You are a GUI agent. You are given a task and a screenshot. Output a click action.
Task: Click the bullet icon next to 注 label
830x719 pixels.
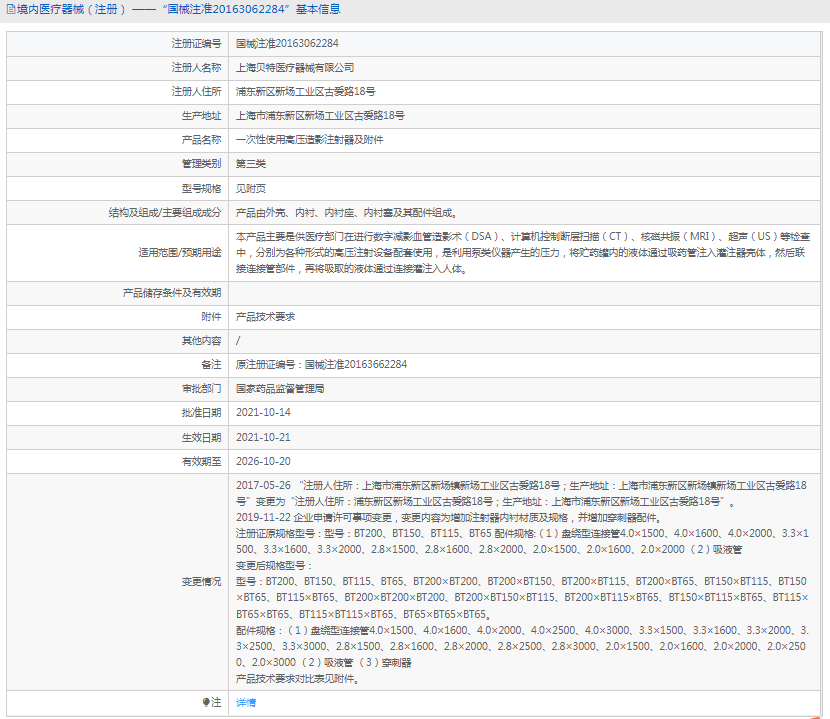(x=205, y=702)
